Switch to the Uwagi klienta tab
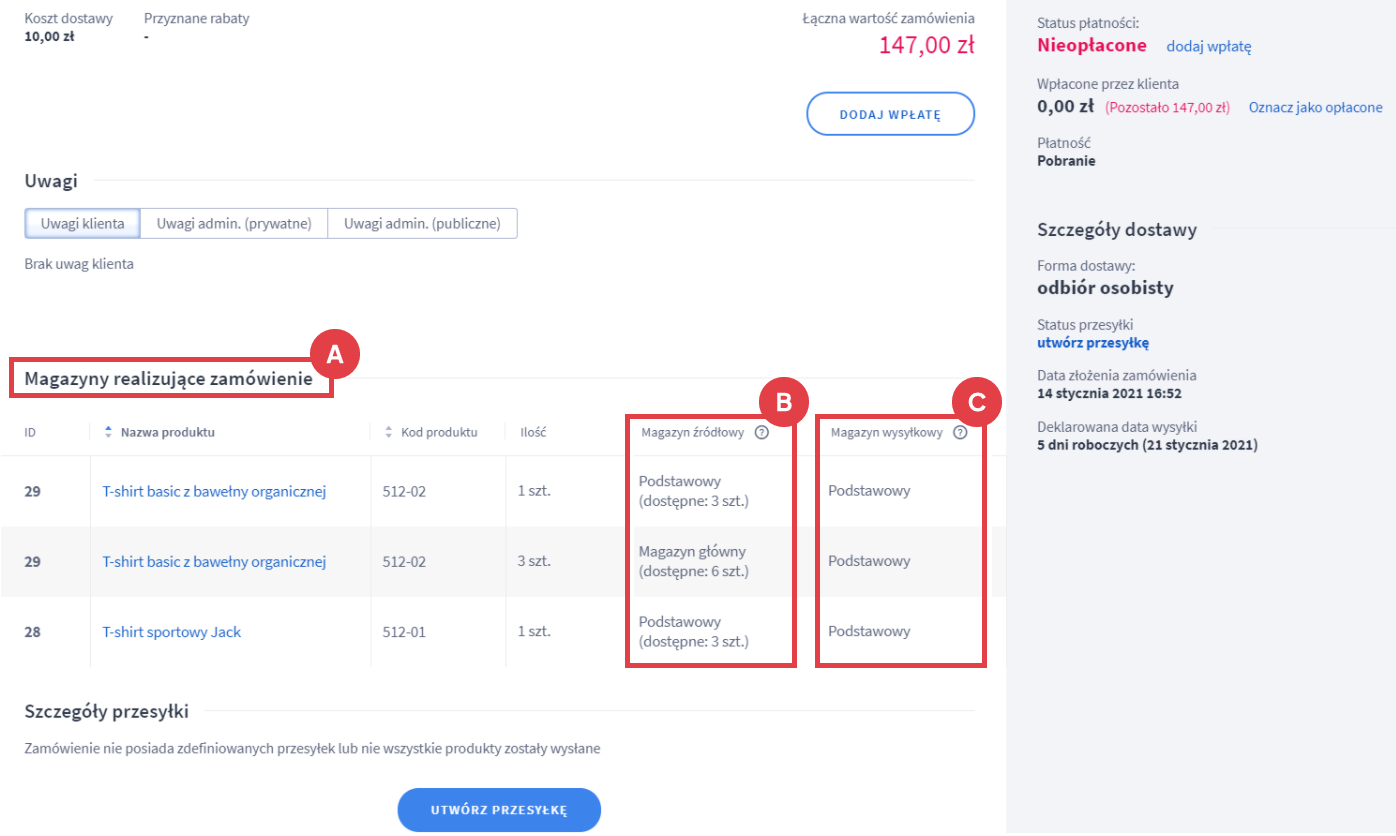This screenshot has width=1396, height=836. click(81, 223)
